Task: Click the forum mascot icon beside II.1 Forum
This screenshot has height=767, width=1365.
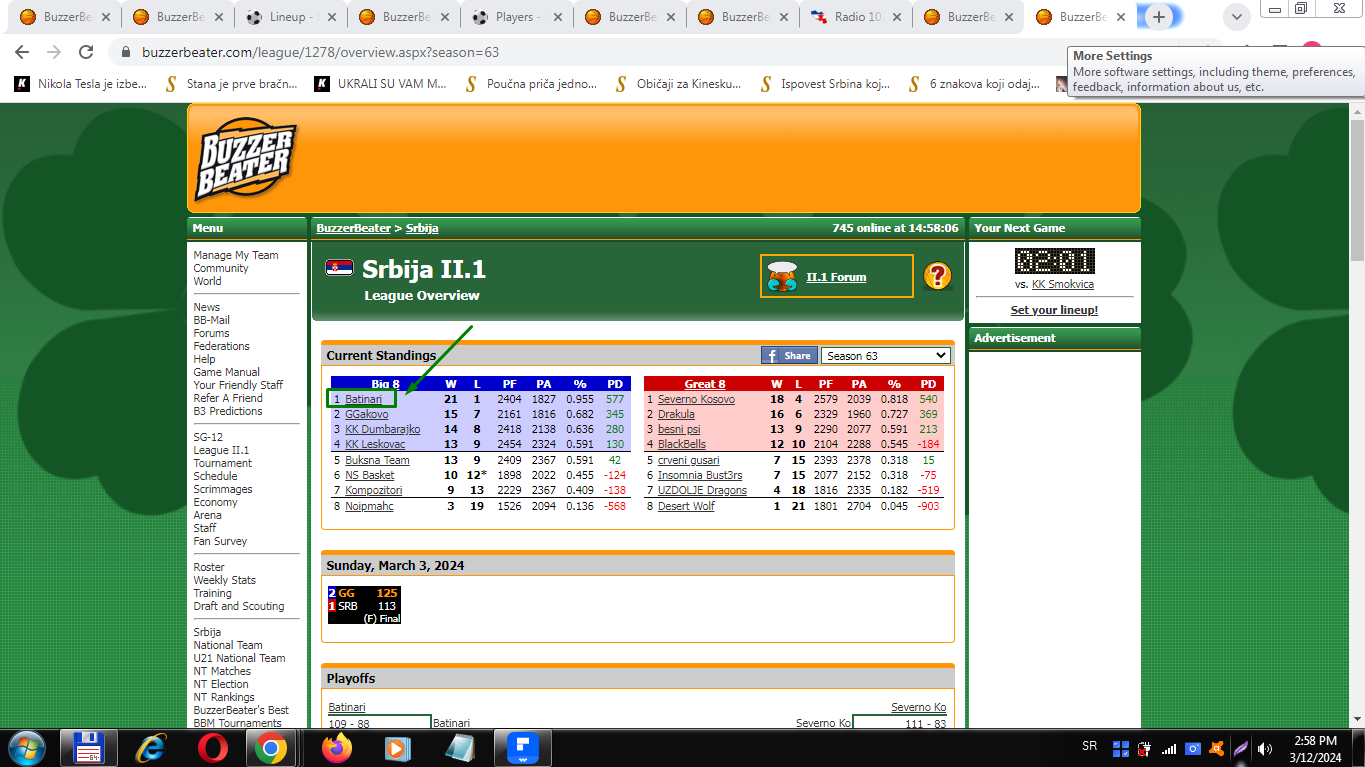Action: (x=782, y=277)
